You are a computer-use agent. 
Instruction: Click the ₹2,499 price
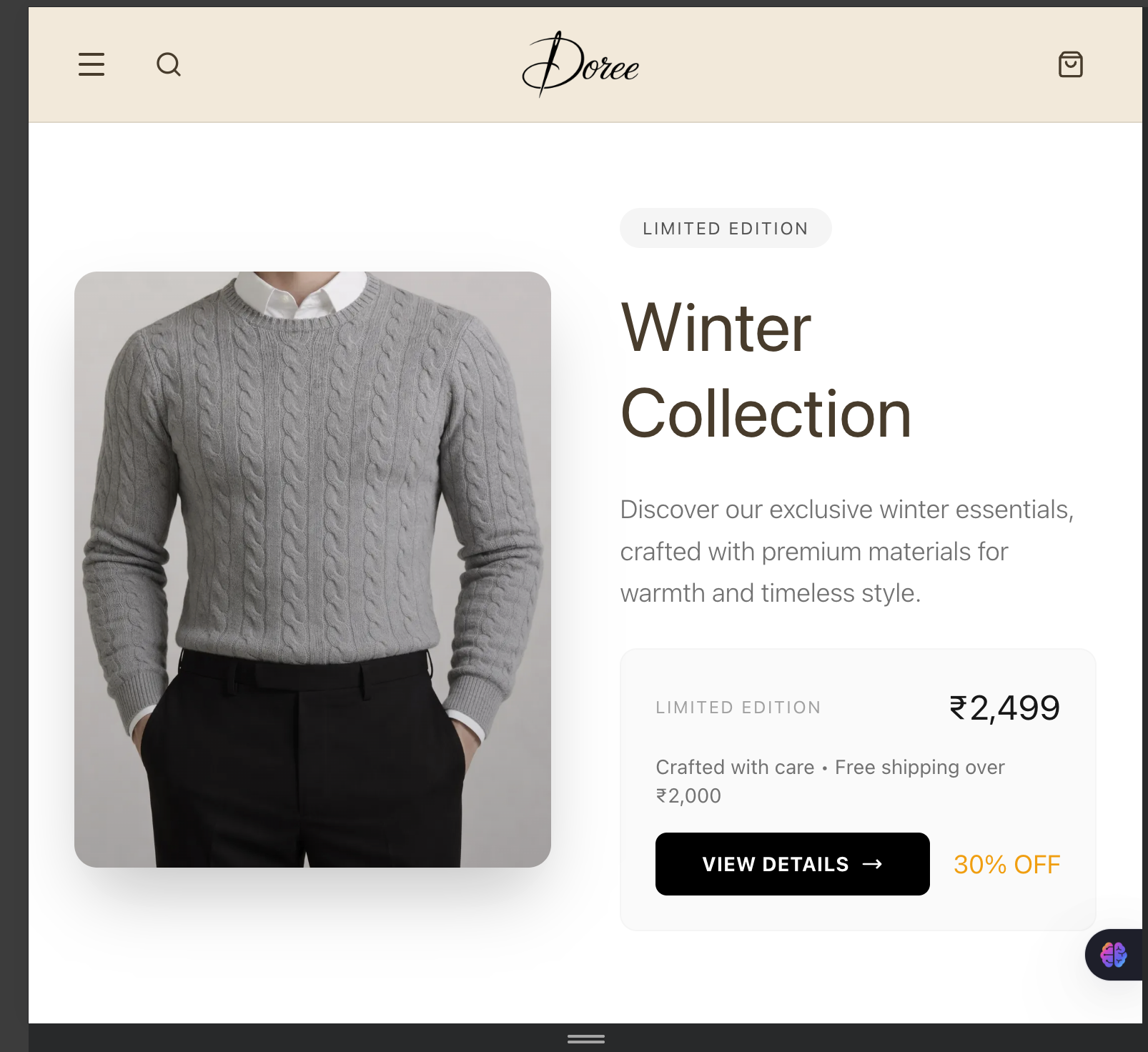click(1004, 708)
